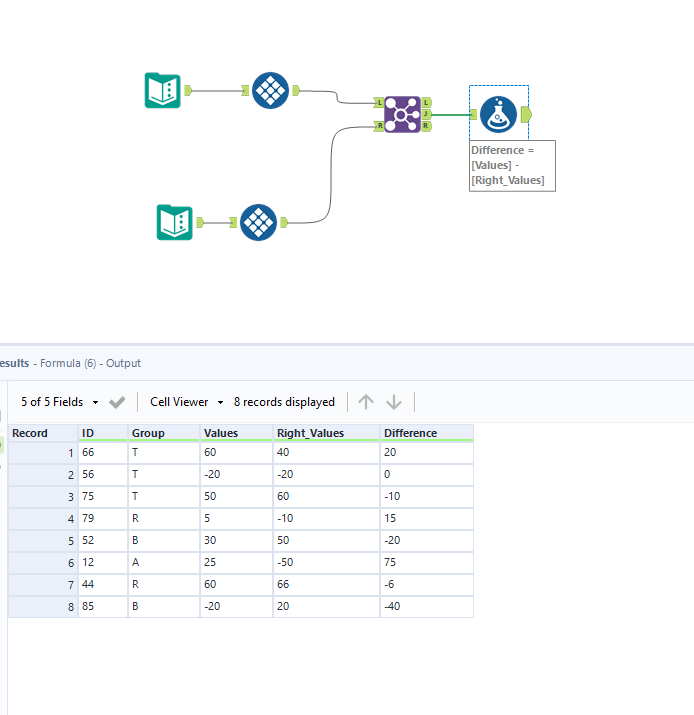Click the Formula tool output anchor
The width and height of the screenshot is (694, 715).
[x=526, y=114]
